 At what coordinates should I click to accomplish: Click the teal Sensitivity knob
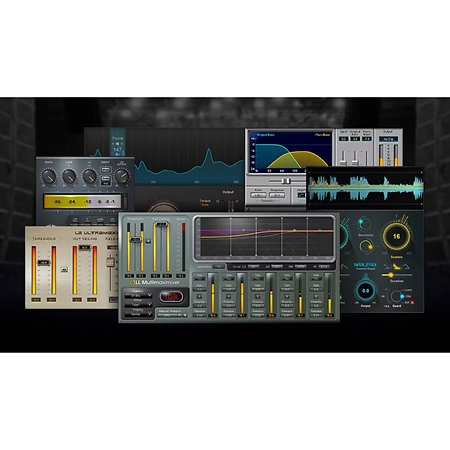[364, 224]
